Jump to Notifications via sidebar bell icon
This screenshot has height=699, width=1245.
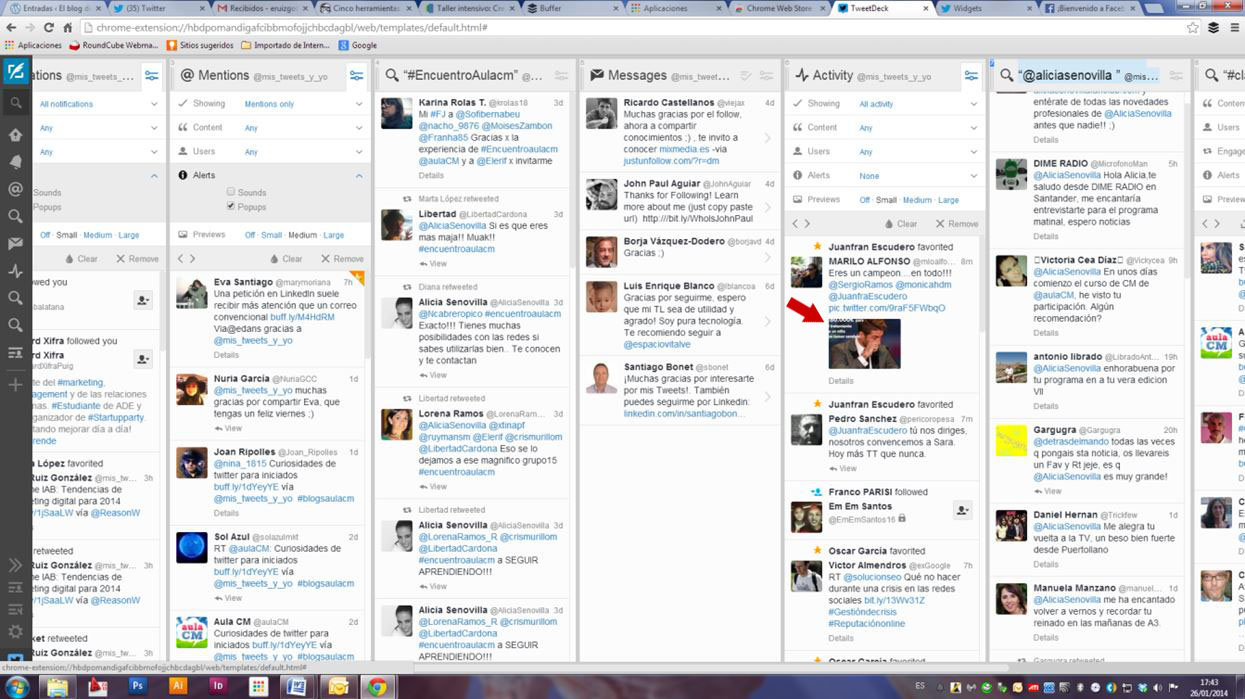point(15,162)
